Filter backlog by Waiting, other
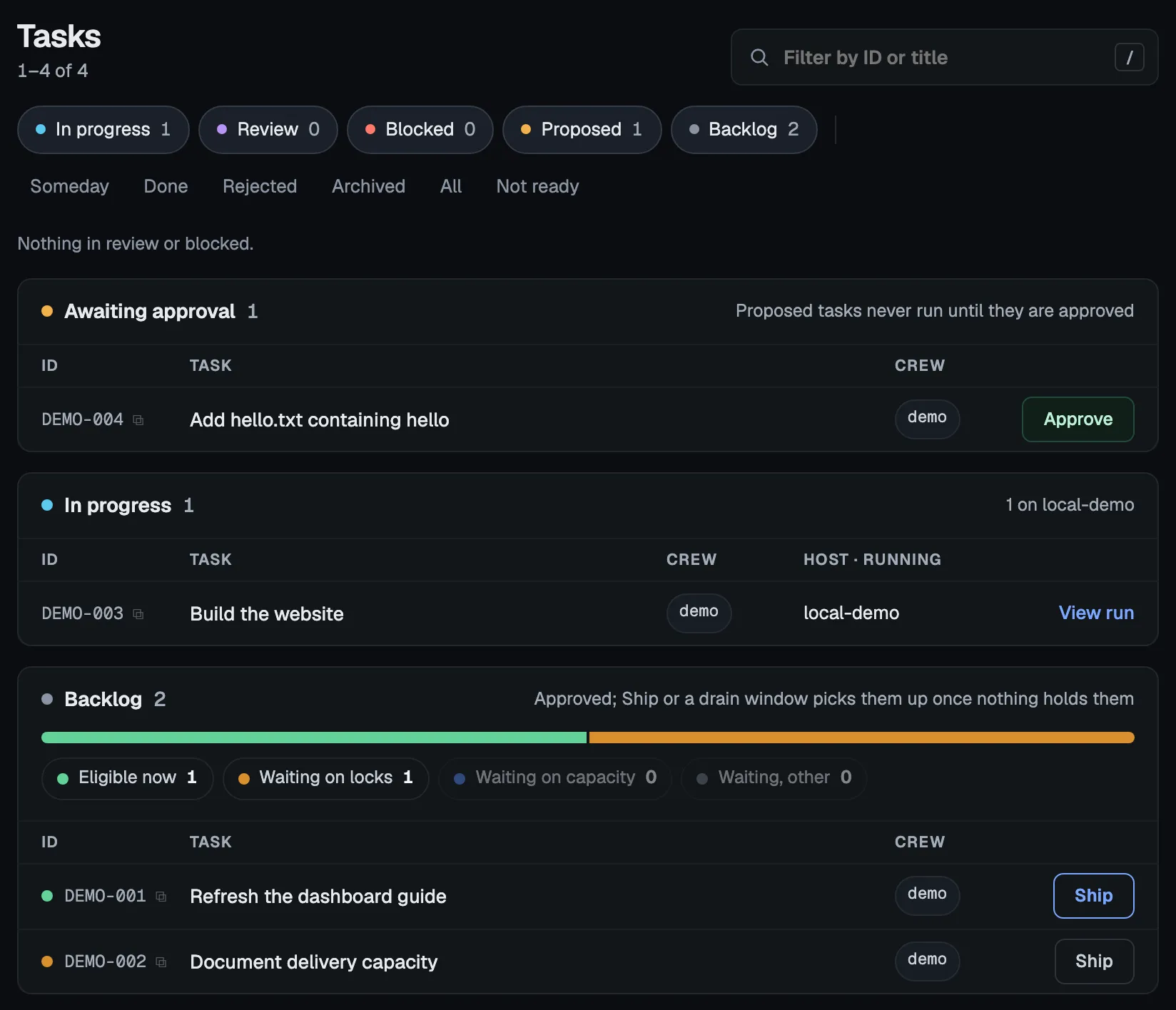The width and height of the screenshot is (1176, 1010). tap(774, 778)
